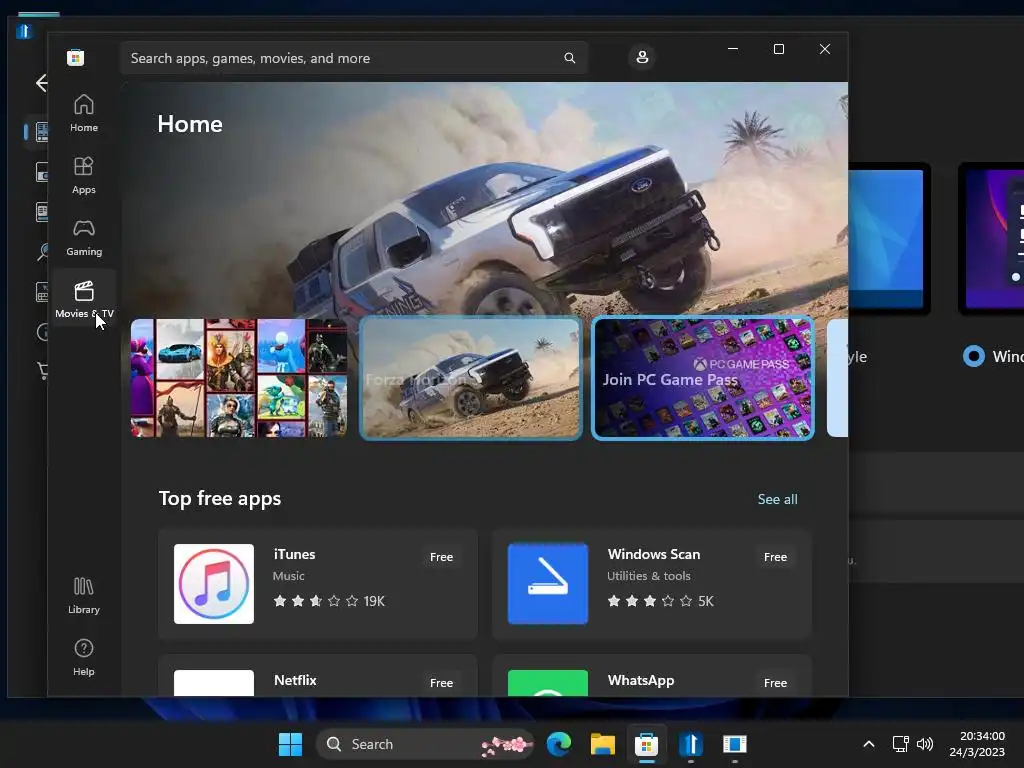
Task: Click Utilities & tools under Windows Scan
Action: click(x=648, y=576)
